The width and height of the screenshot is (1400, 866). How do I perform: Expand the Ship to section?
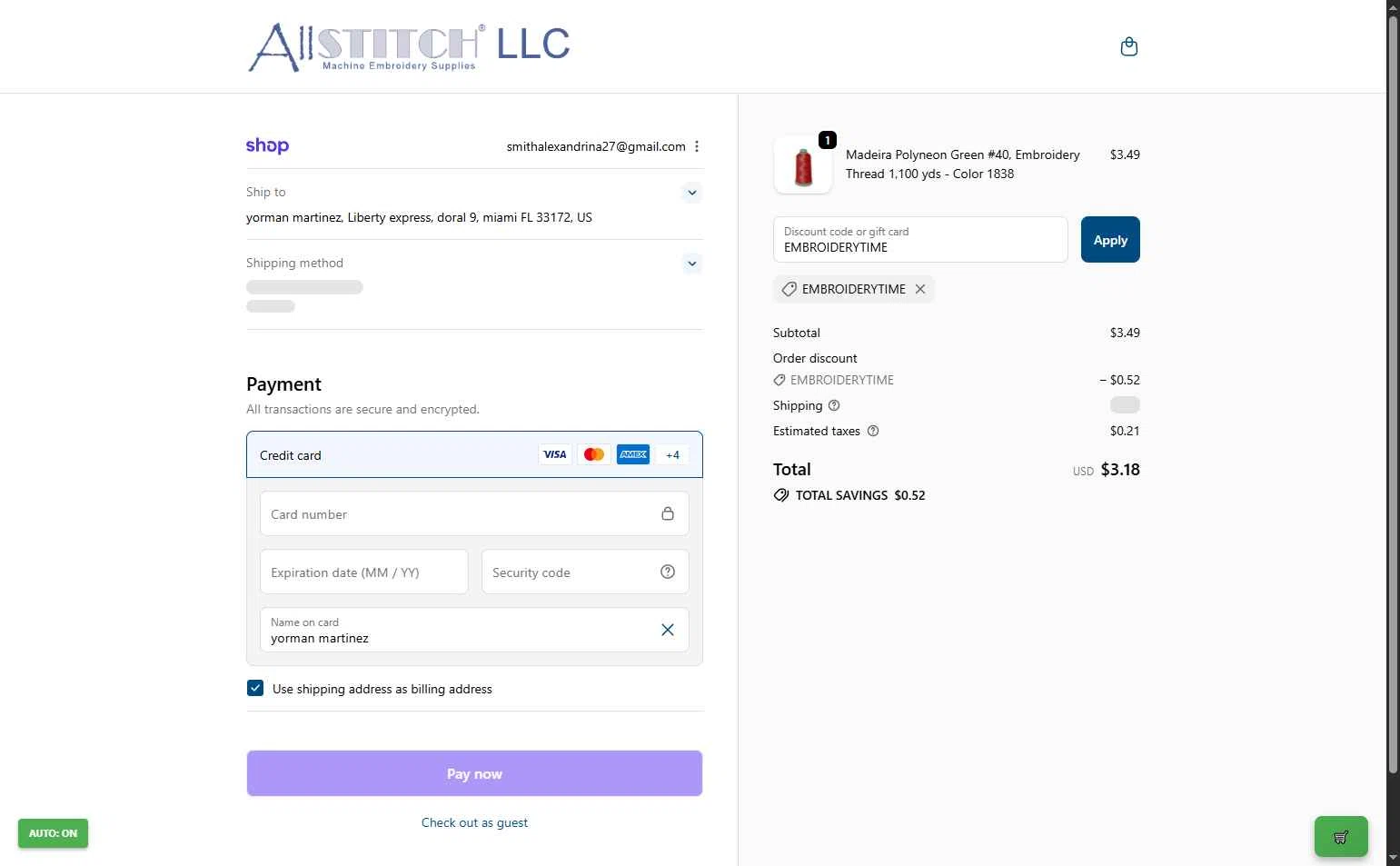(692, 193)
